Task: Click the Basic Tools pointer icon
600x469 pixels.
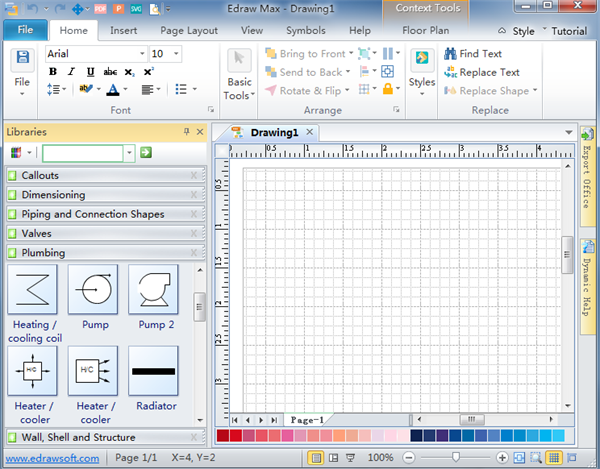Action: coord(239,60)
